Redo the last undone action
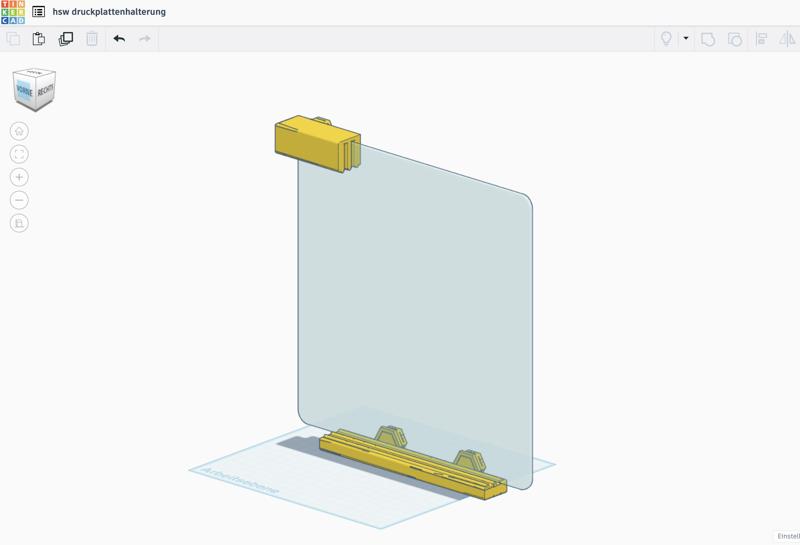 [x=145, y=39]
